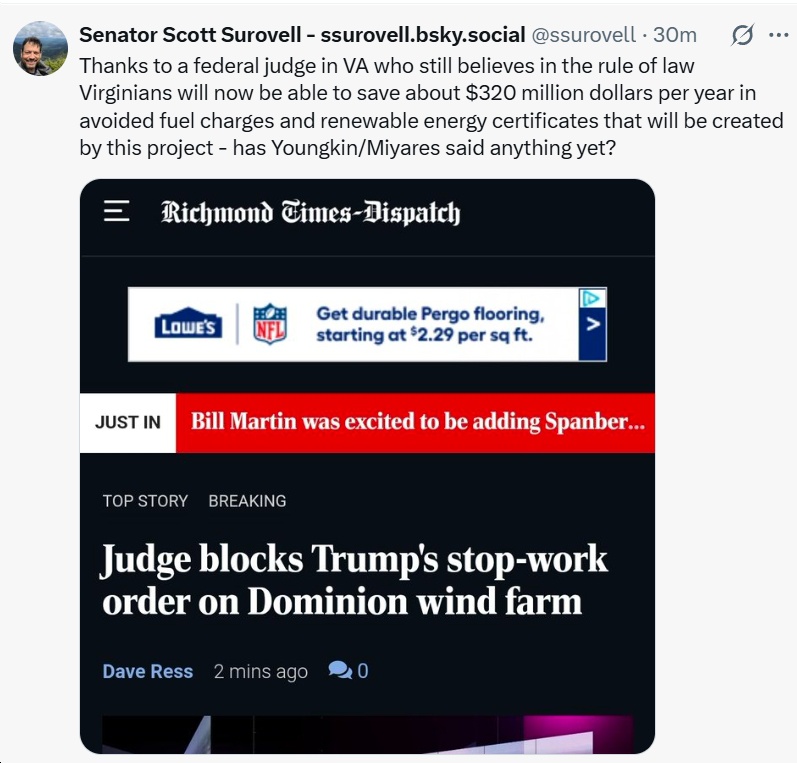Open the three-dot more options menu
Image resolution: width=797 pixels, height=763 pixels.
779,35
